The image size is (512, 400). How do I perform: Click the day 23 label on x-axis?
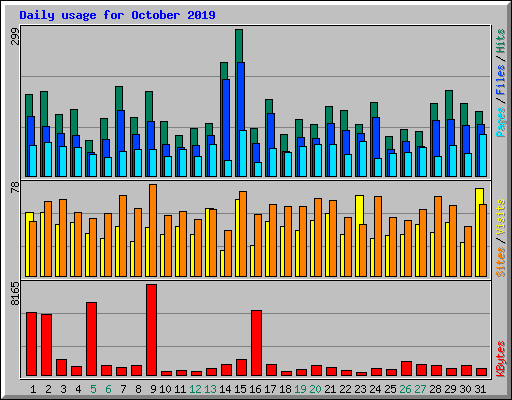[x=360, y=389]
